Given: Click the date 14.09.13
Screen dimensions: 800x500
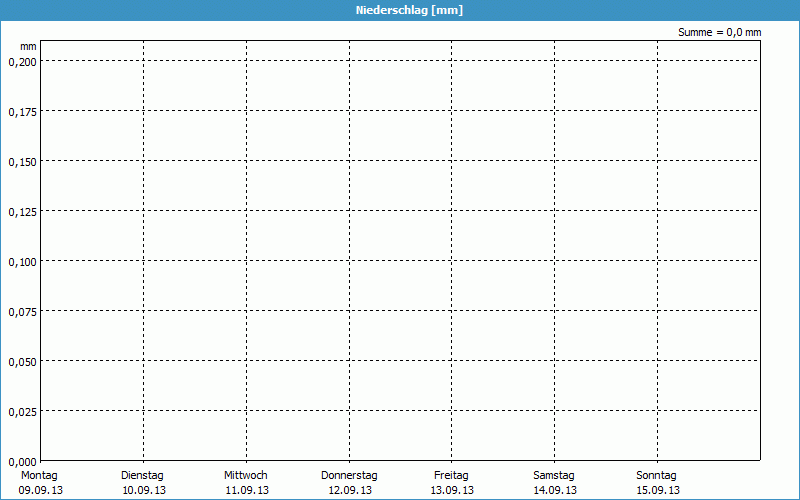Looking at the screenshot, I should (x=556, y=491).
